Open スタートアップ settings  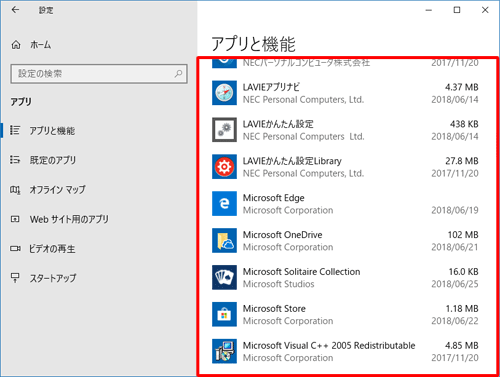[53, 278]
